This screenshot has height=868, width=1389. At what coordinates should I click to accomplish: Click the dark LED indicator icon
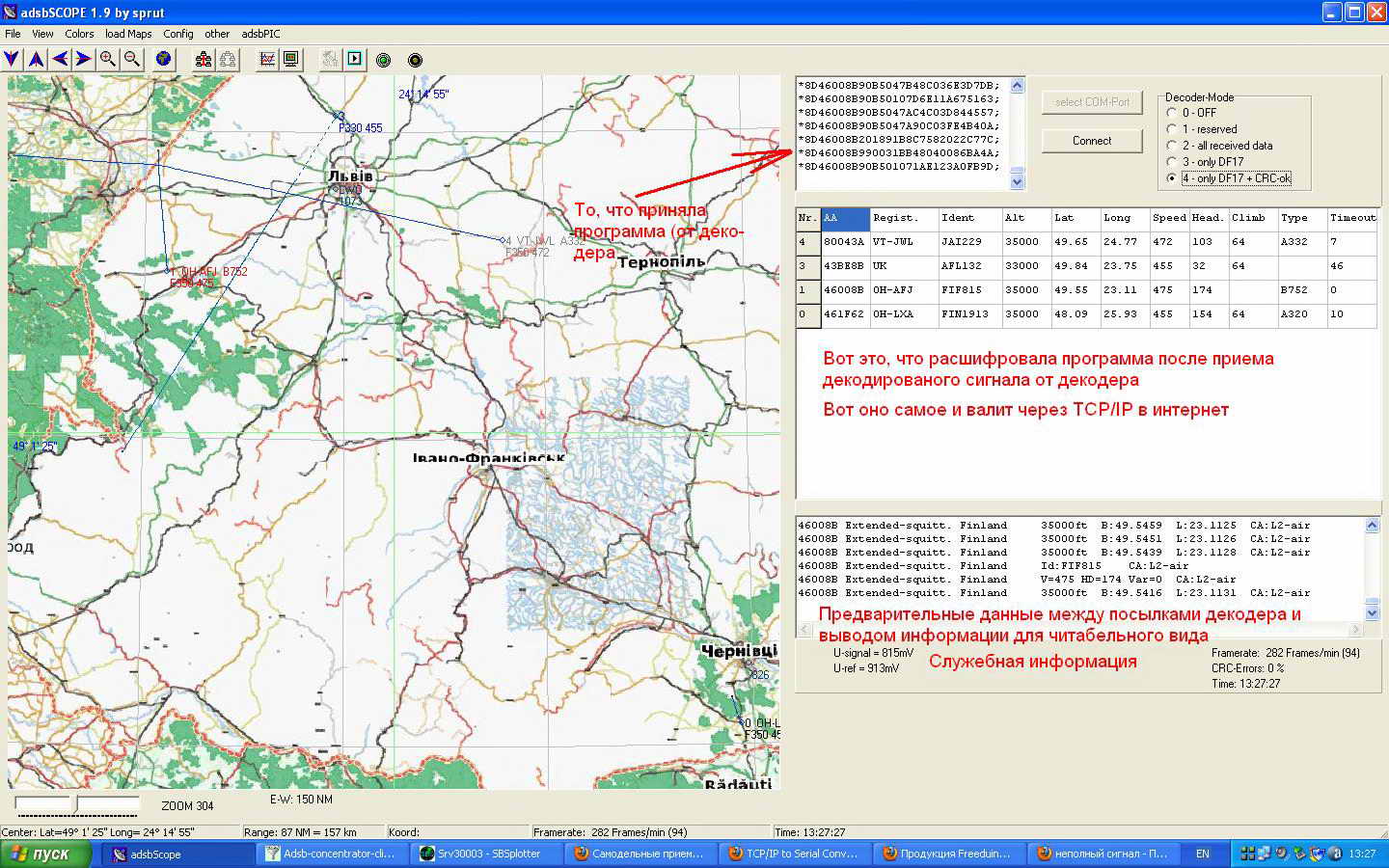(x=416, y=60)
